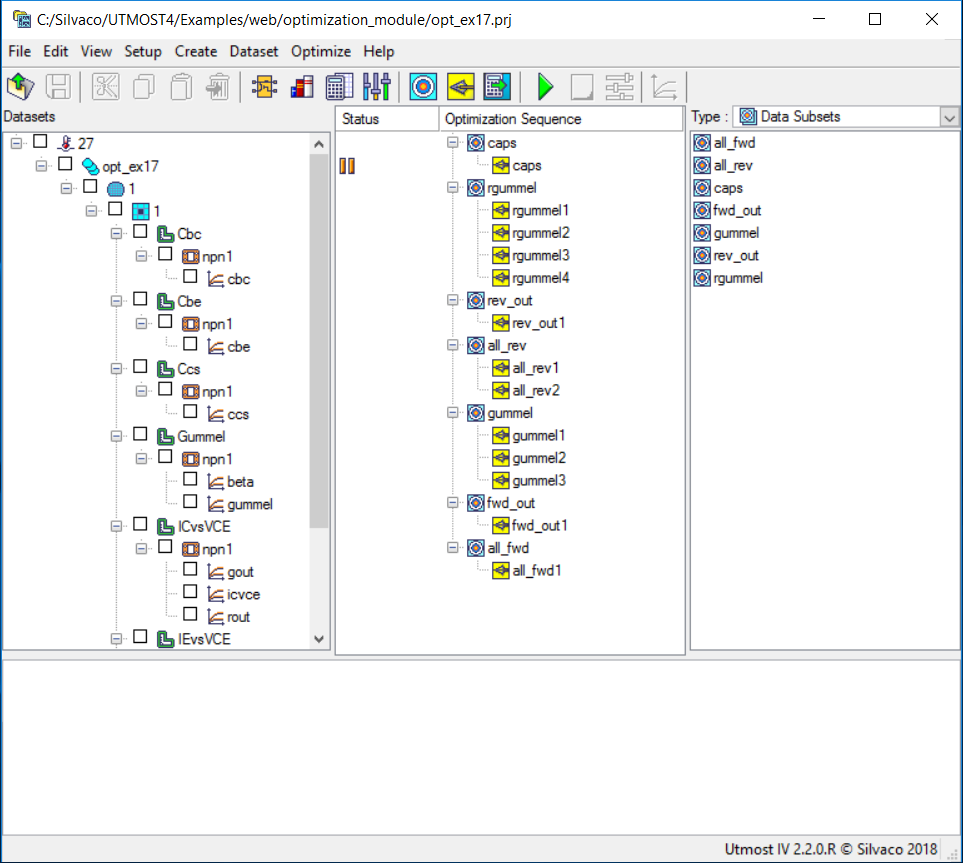Screen dimensions: 963x863
Task: Click the calculator toolbar icon
Action: point(339,87)
